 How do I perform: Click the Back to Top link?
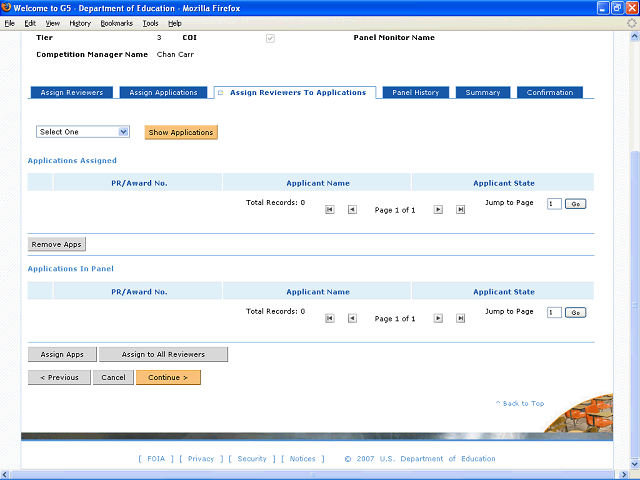[x=520, y=403]
